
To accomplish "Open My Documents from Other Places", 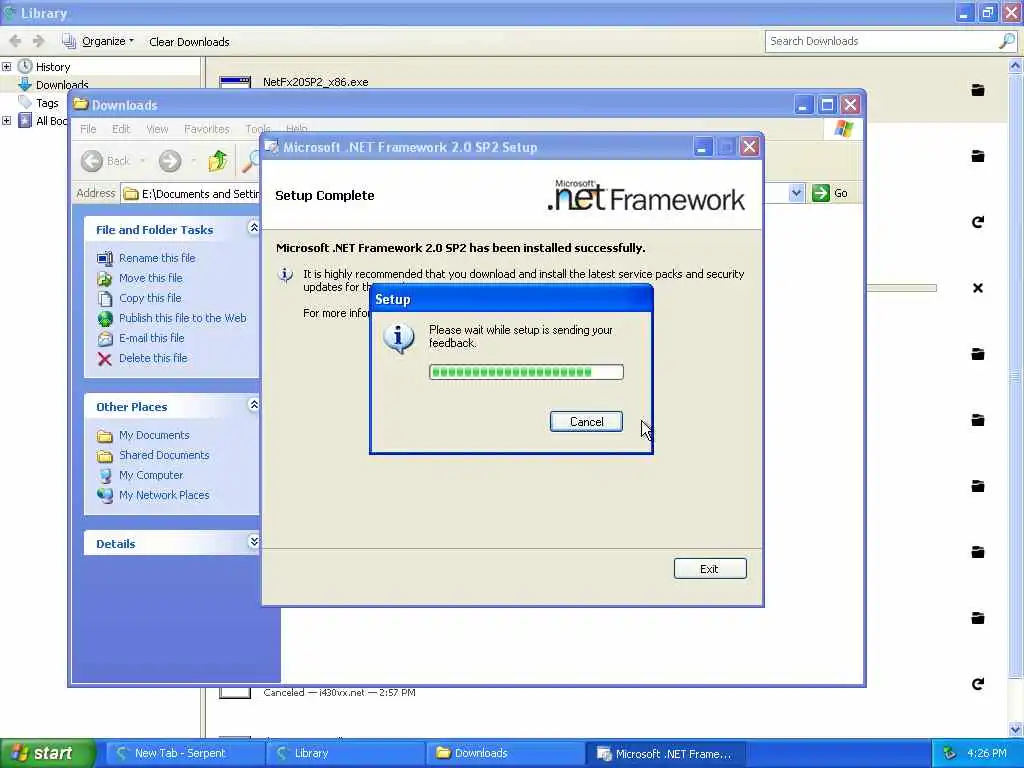I will click(153, 436).
